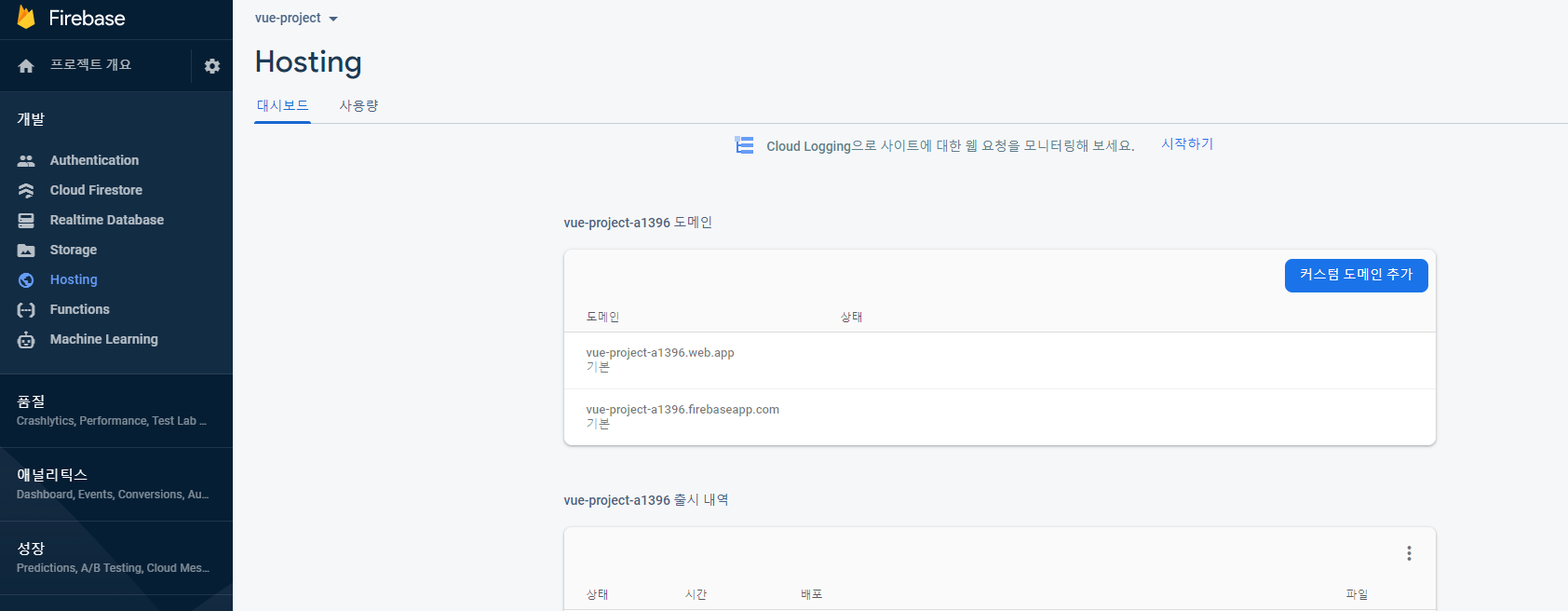Open Machine Learning in the sidebar
The image size is (1568, 611).
click(104, 339)
